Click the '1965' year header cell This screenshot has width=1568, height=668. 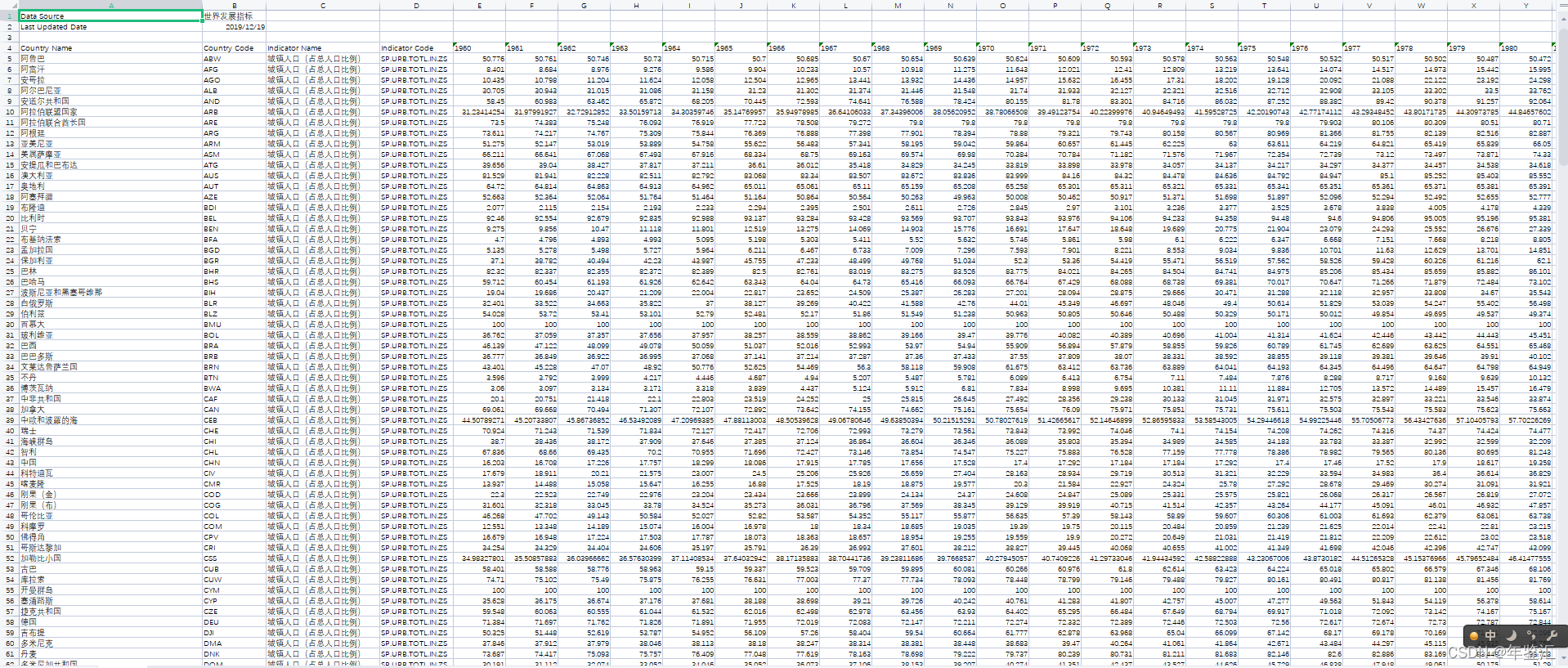pyautogui.click(x=741, y=47)
